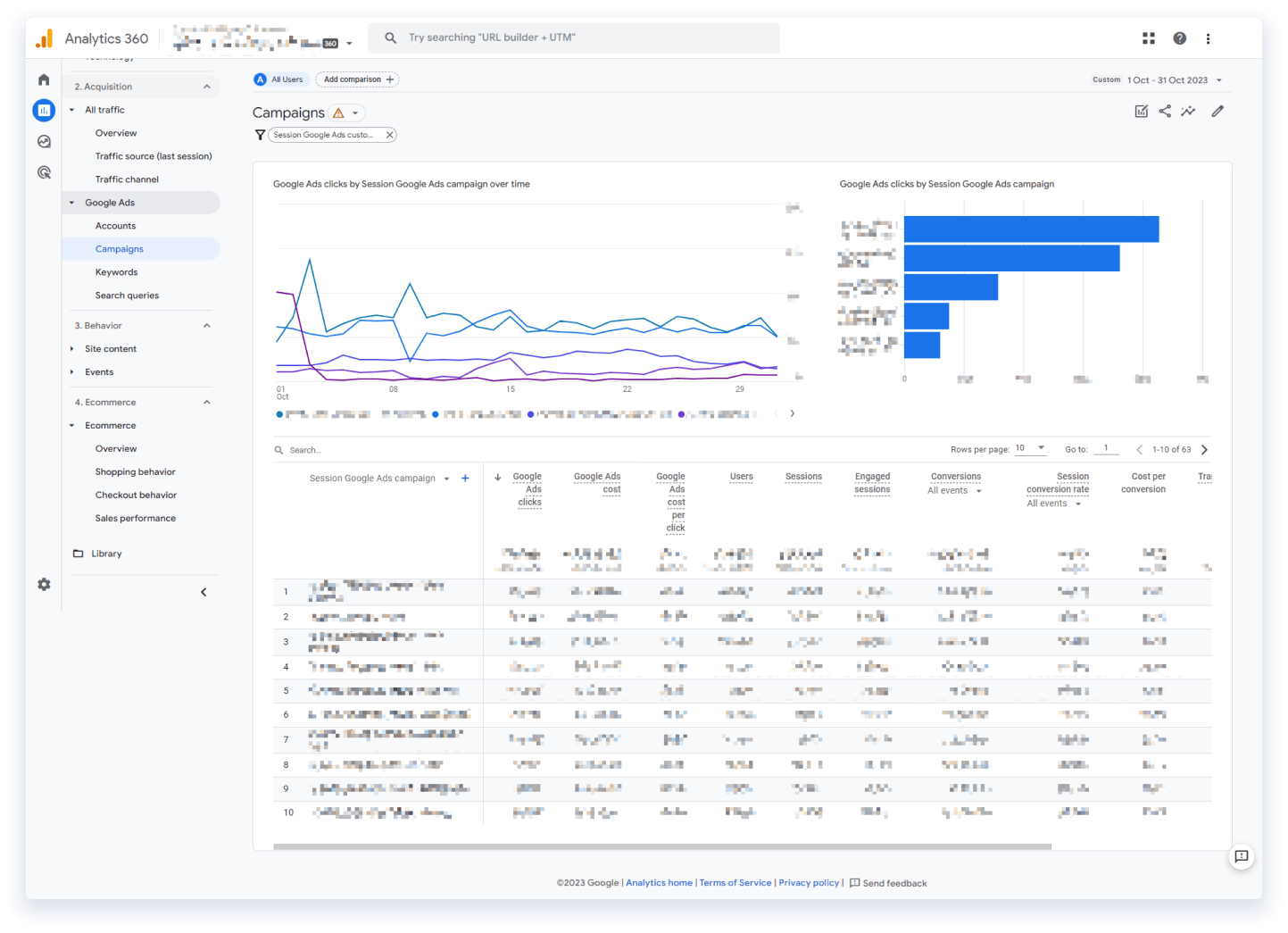The image size is (1288, 933).
Task: Sort by Google Ads cost column
Action: coord(597,483)
